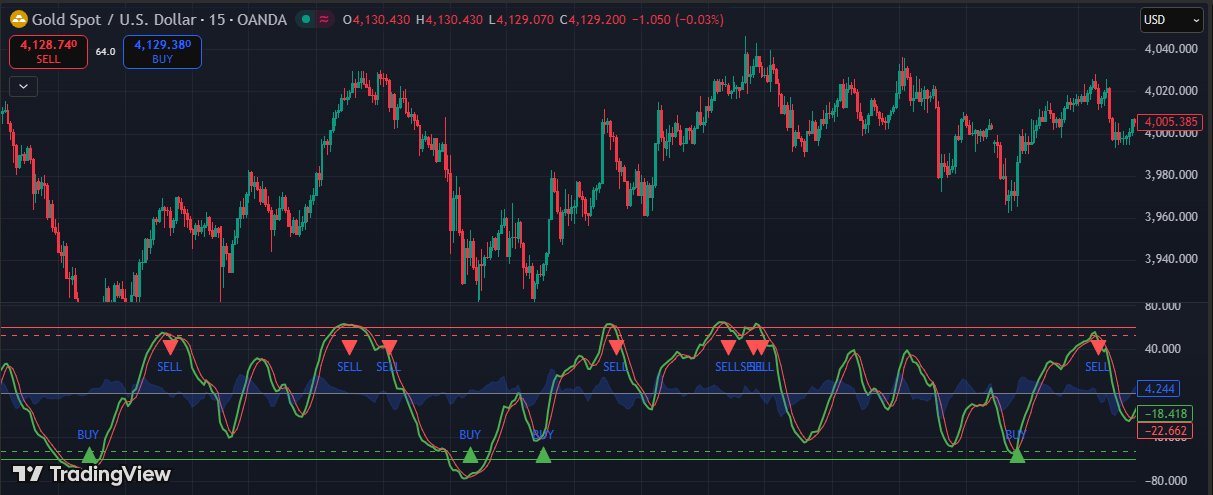Expand the indicator legend chevron
Viewport: 1213px width, 495px height.
[23, 86]
